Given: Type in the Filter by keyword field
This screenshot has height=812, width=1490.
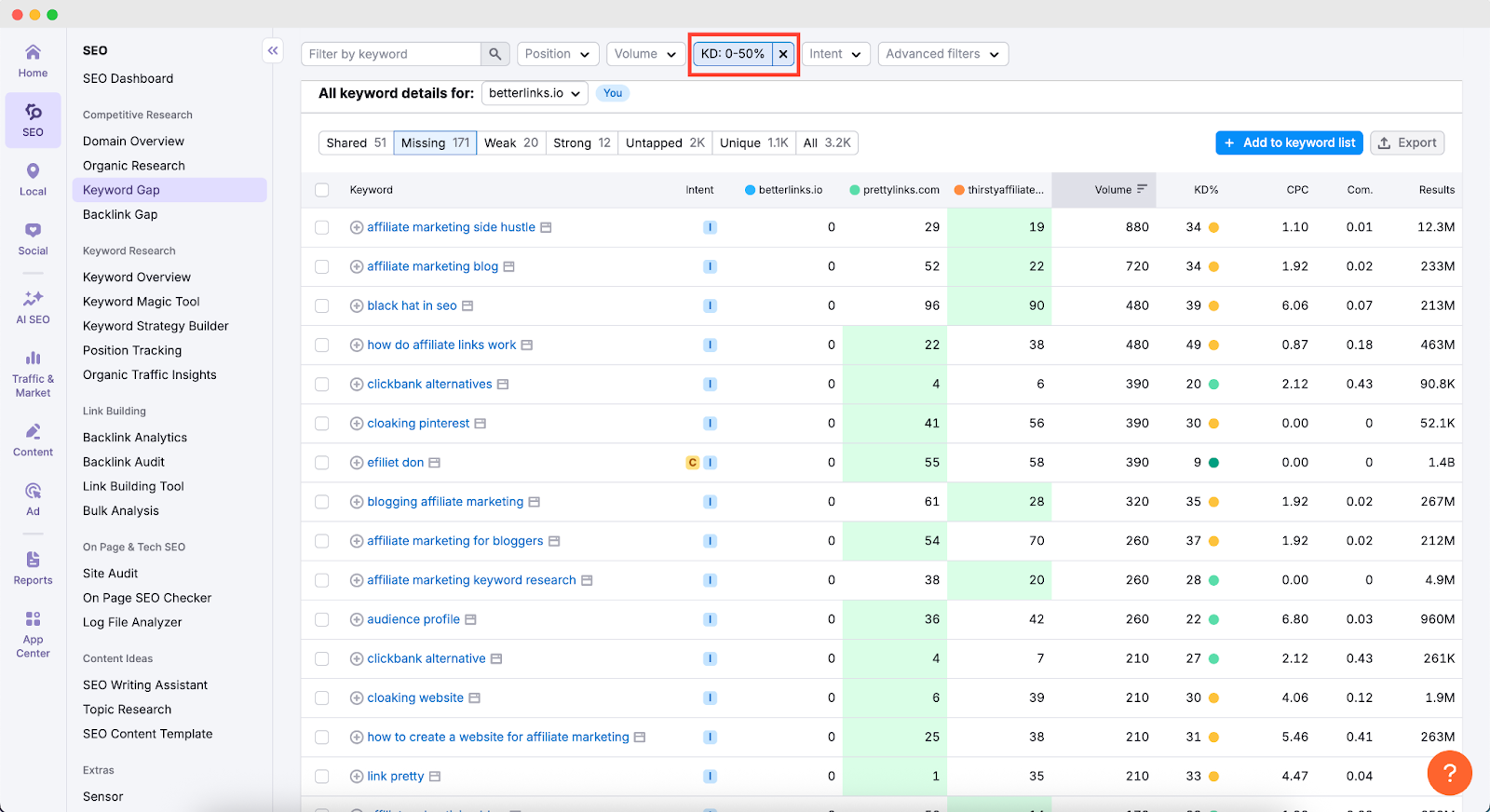Looking at the screenshot, I should tap(391, 54).
